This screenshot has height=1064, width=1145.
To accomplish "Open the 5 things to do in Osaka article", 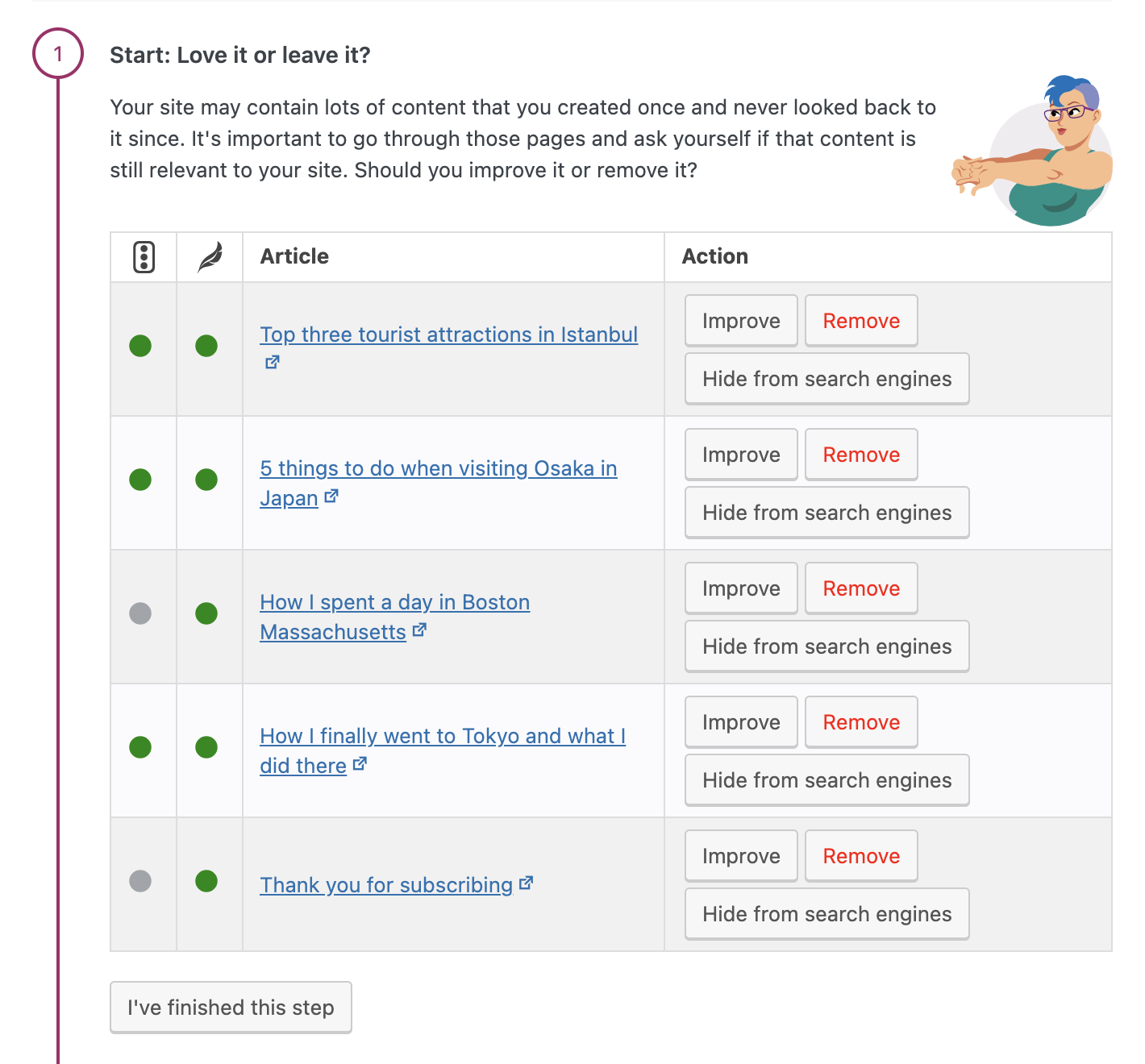I will (x=438, y=468).
